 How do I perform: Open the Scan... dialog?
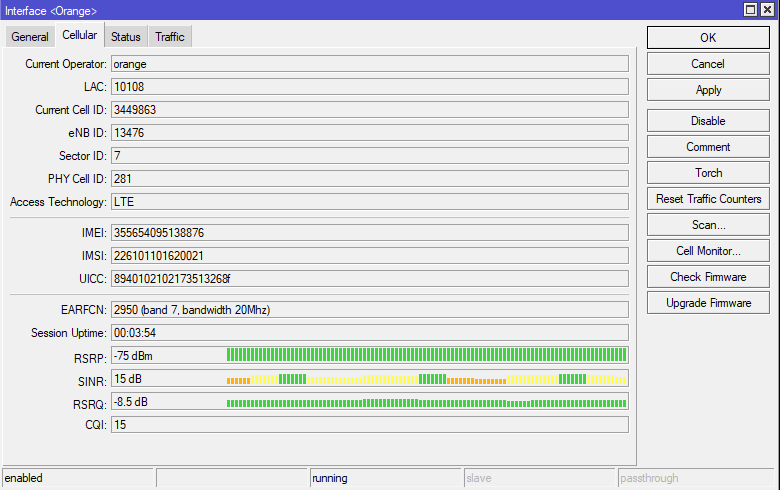pyautogui.click(x=708, y=225)
